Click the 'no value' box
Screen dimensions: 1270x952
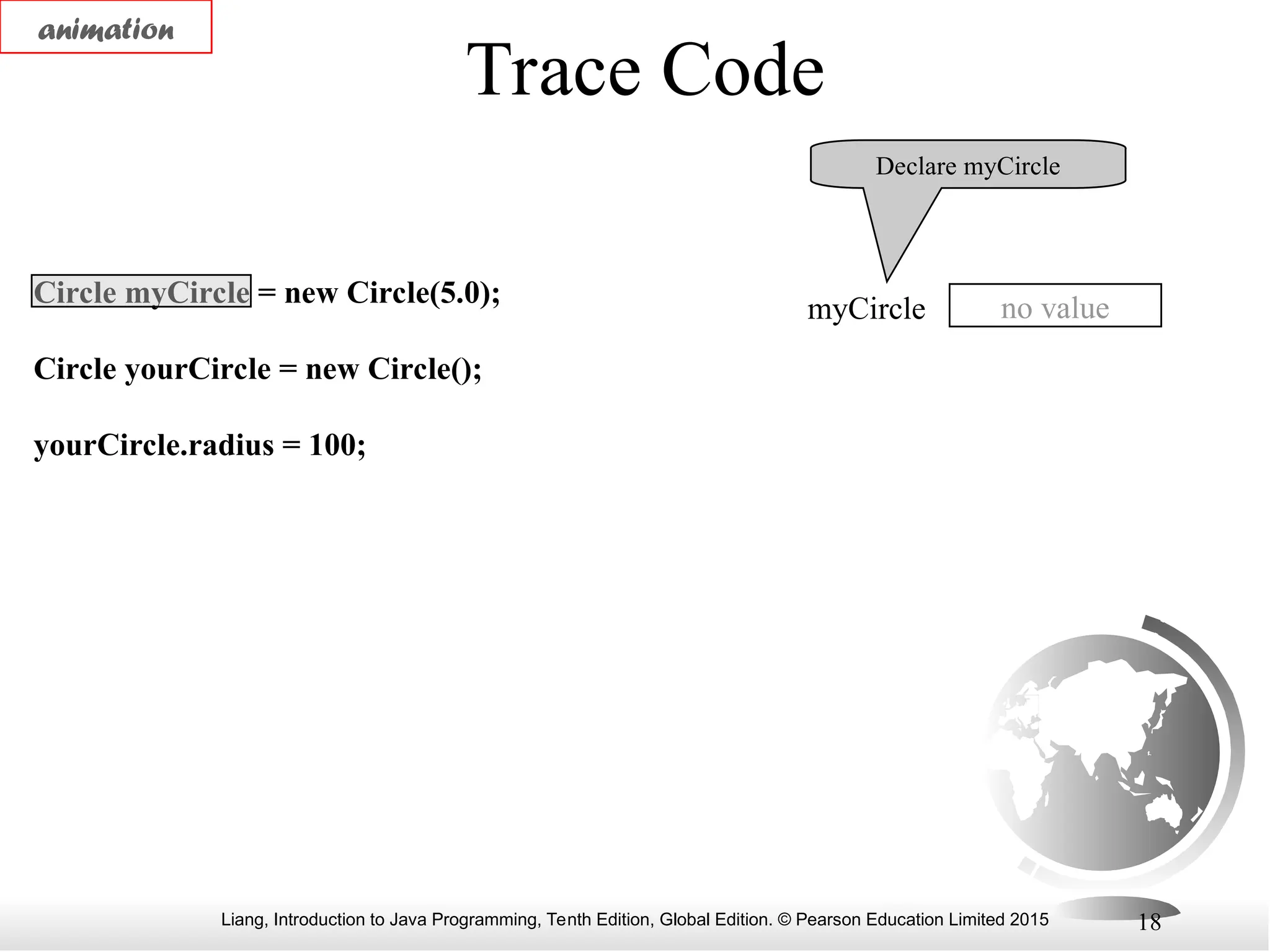click(x=1055, y=306)
